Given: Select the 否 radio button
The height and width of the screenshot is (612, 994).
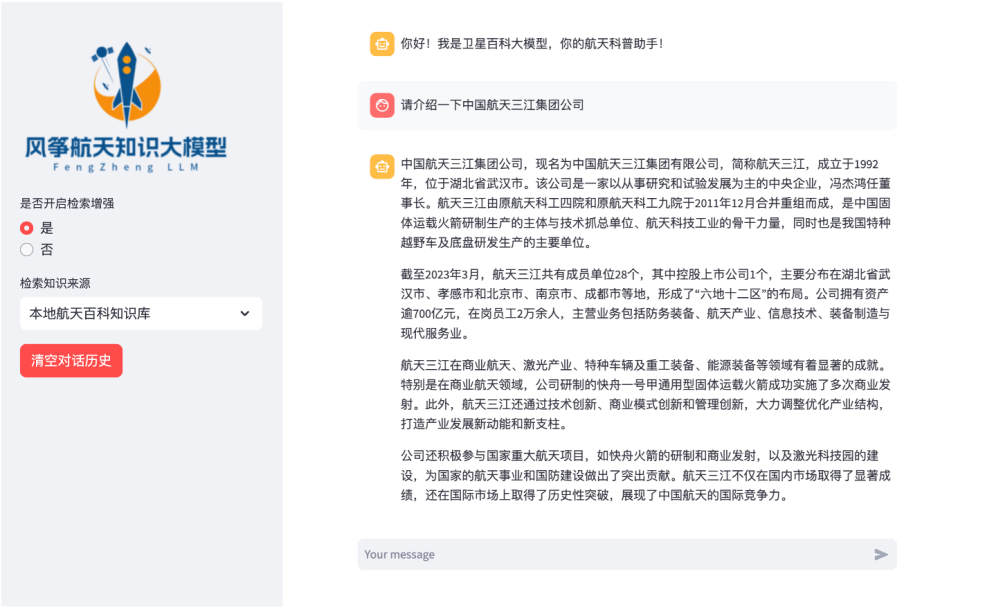Looking at the screenshot, I should (x=27, y=250).
